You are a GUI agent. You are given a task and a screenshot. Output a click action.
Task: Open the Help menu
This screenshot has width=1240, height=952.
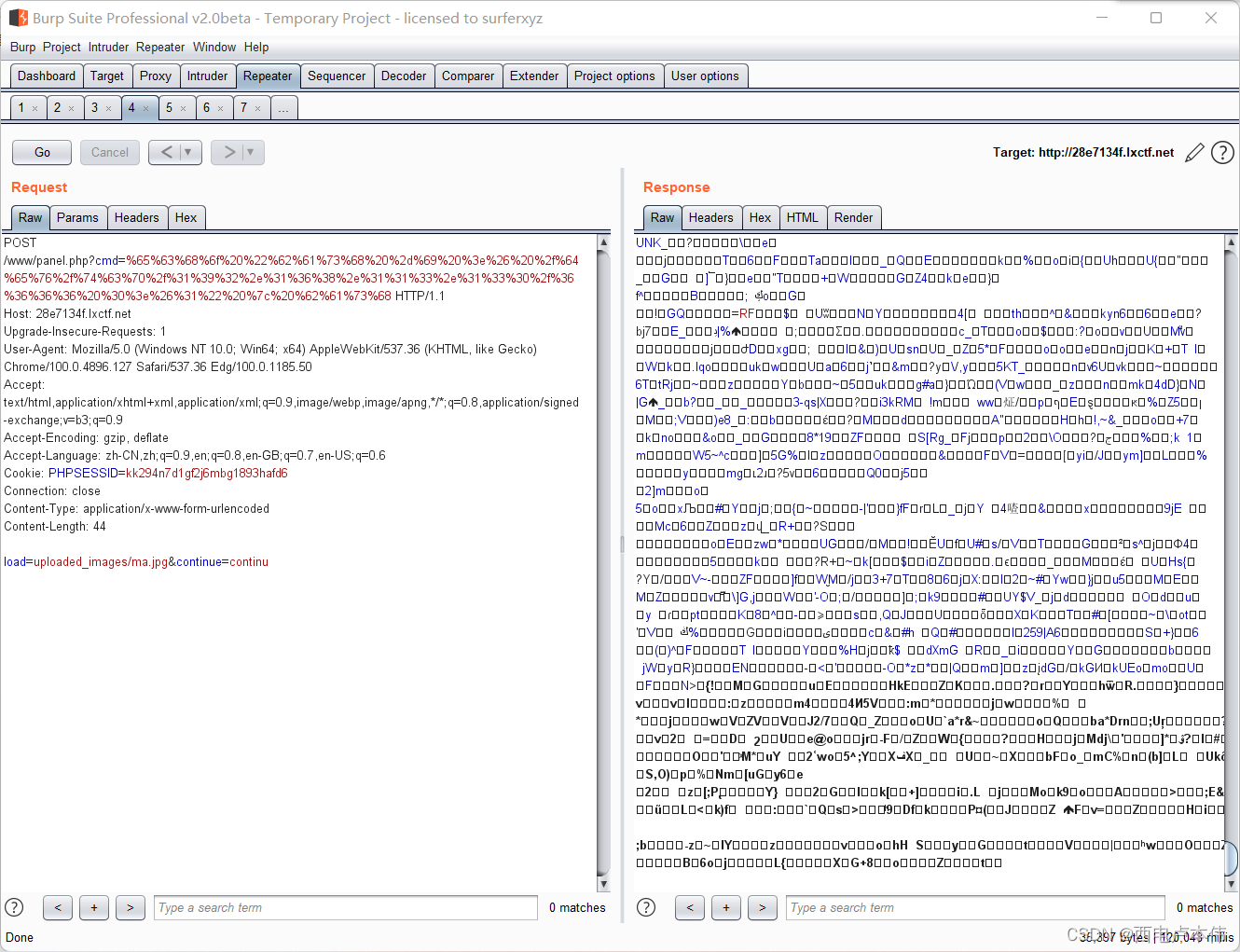click(256, 48)
